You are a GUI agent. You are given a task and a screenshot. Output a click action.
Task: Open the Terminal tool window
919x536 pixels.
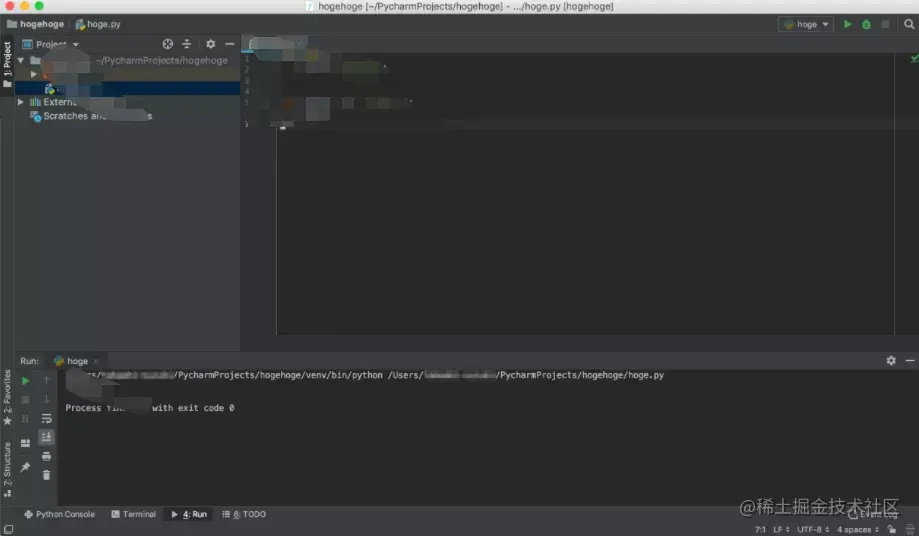coord(134,514)
